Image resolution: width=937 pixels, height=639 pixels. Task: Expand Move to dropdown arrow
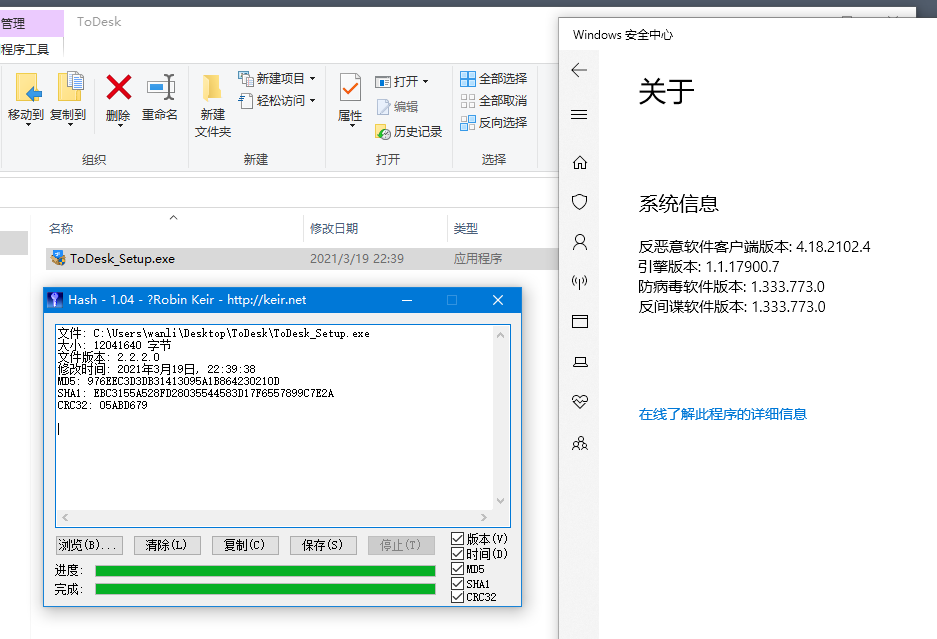(x=27, y=124)
